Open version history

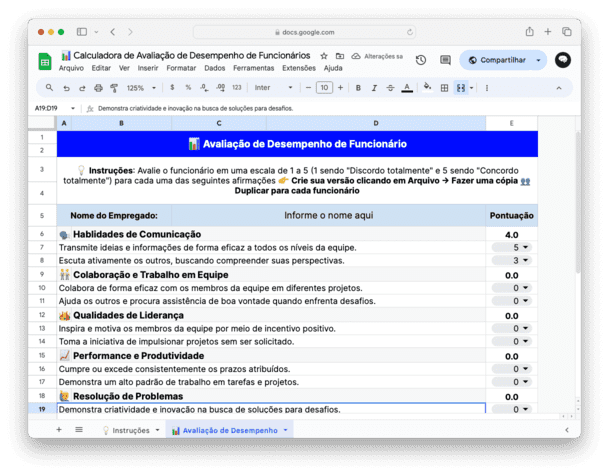421,60
